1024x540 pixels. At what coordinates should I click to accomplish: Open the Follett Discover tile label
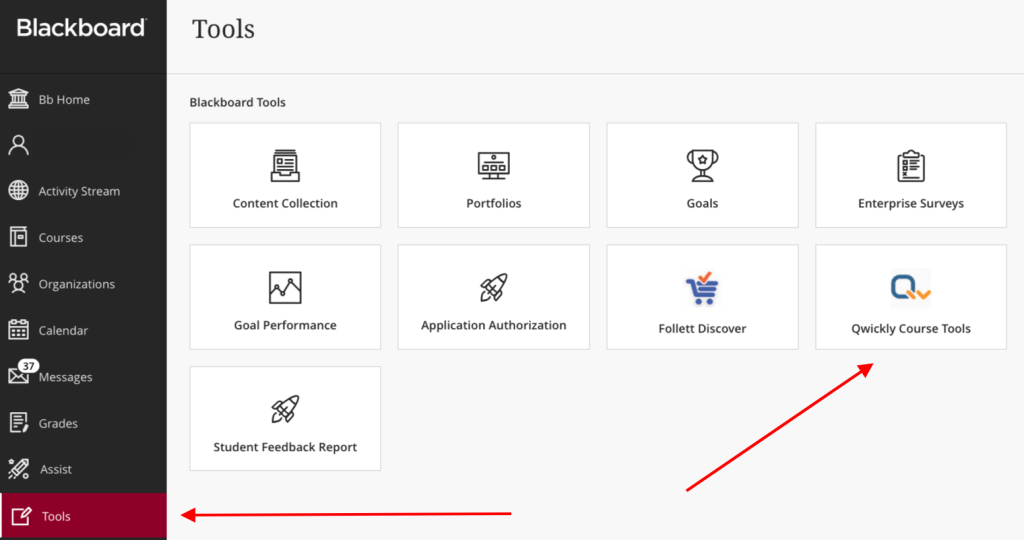point(703,328)
